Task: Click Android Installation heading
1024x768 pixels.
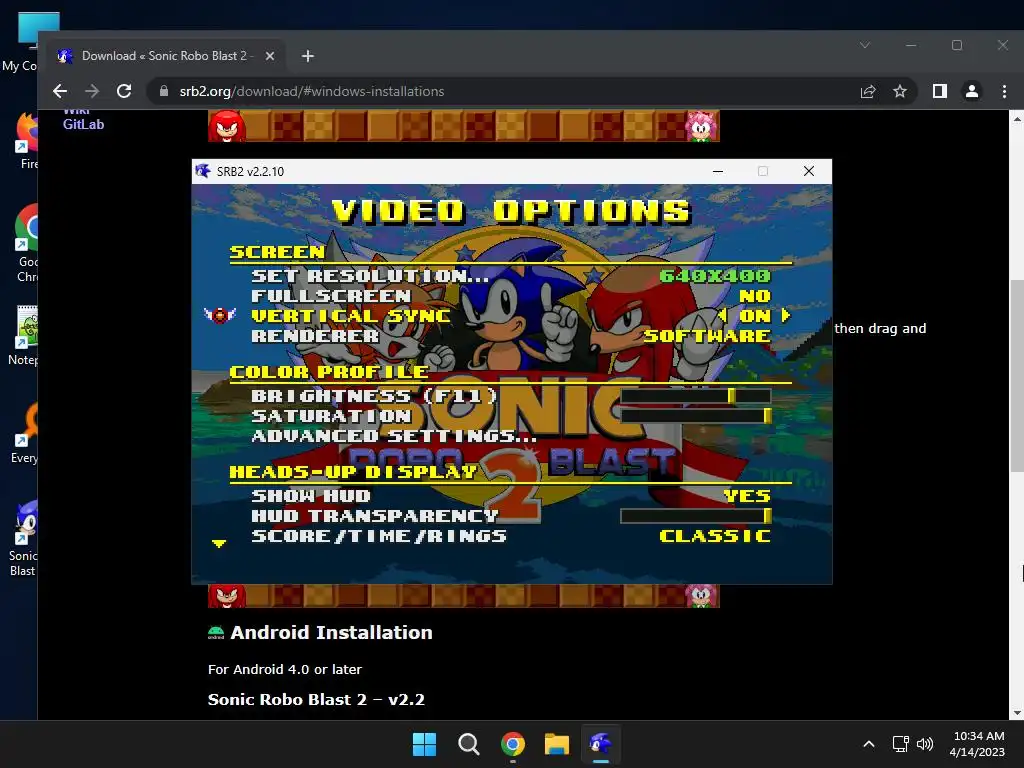Action: tap(331, 633)
